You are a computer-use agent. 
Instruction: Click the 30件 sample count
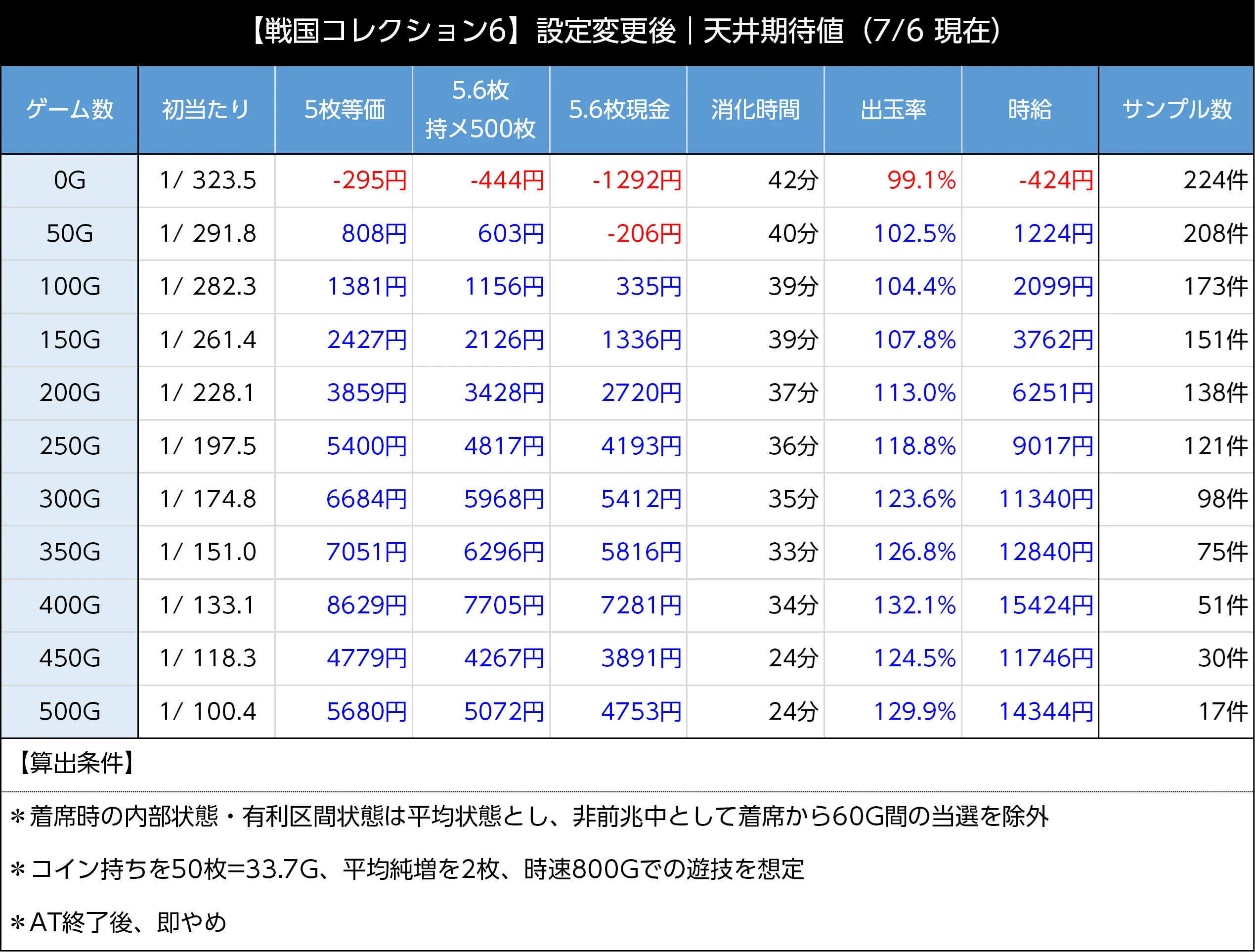(1223, 658)
